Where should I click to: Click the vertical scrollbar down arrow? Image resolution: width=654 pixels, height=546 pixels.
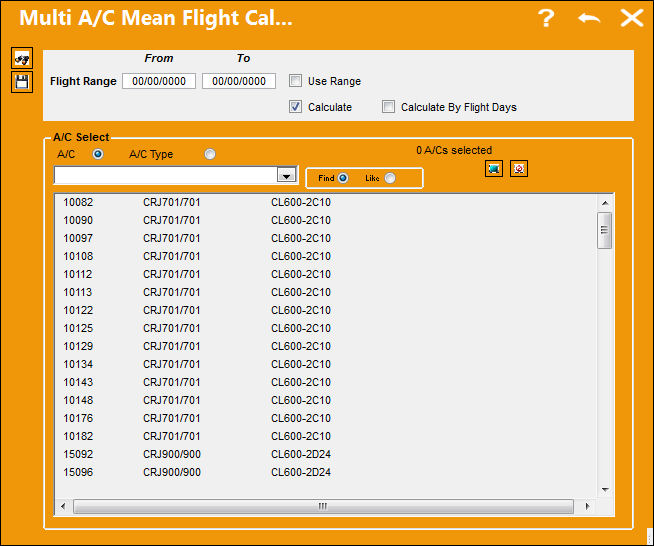pos(605,489)
